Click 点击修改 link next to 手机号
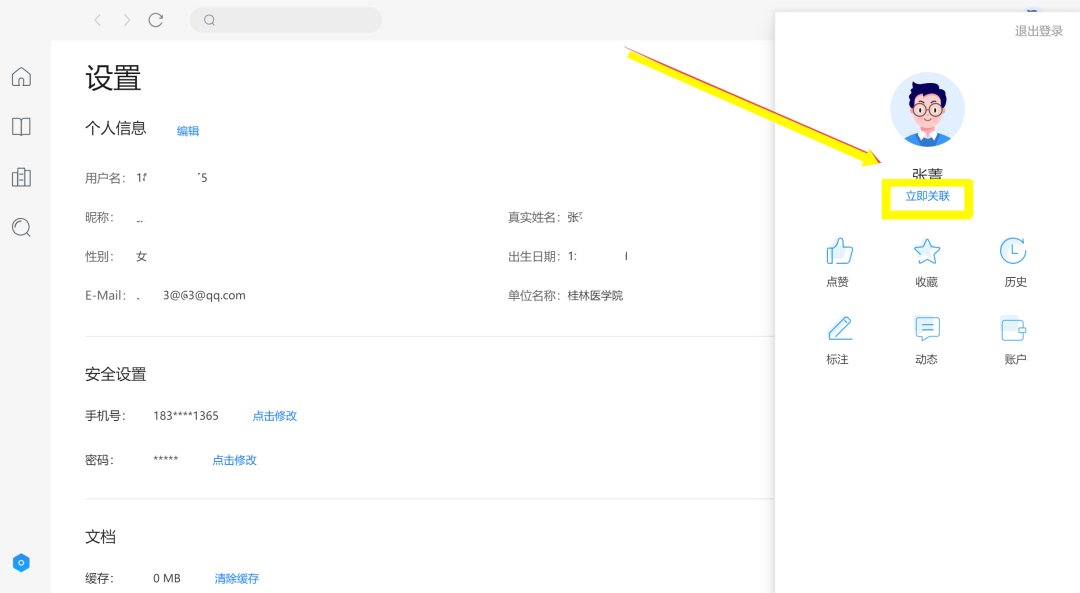 point(274,416)
